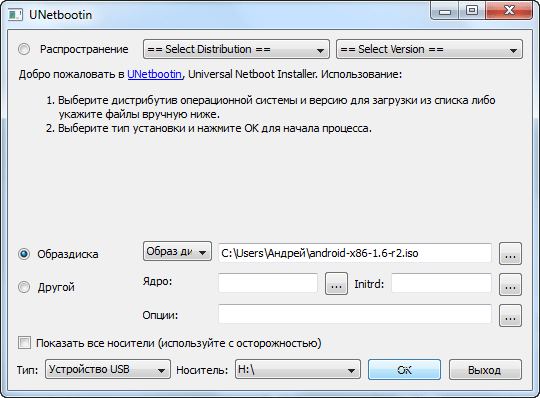Click the Тип: label
Screen dimensions: 540x398
pyautogui.click(x=27, y=370)
